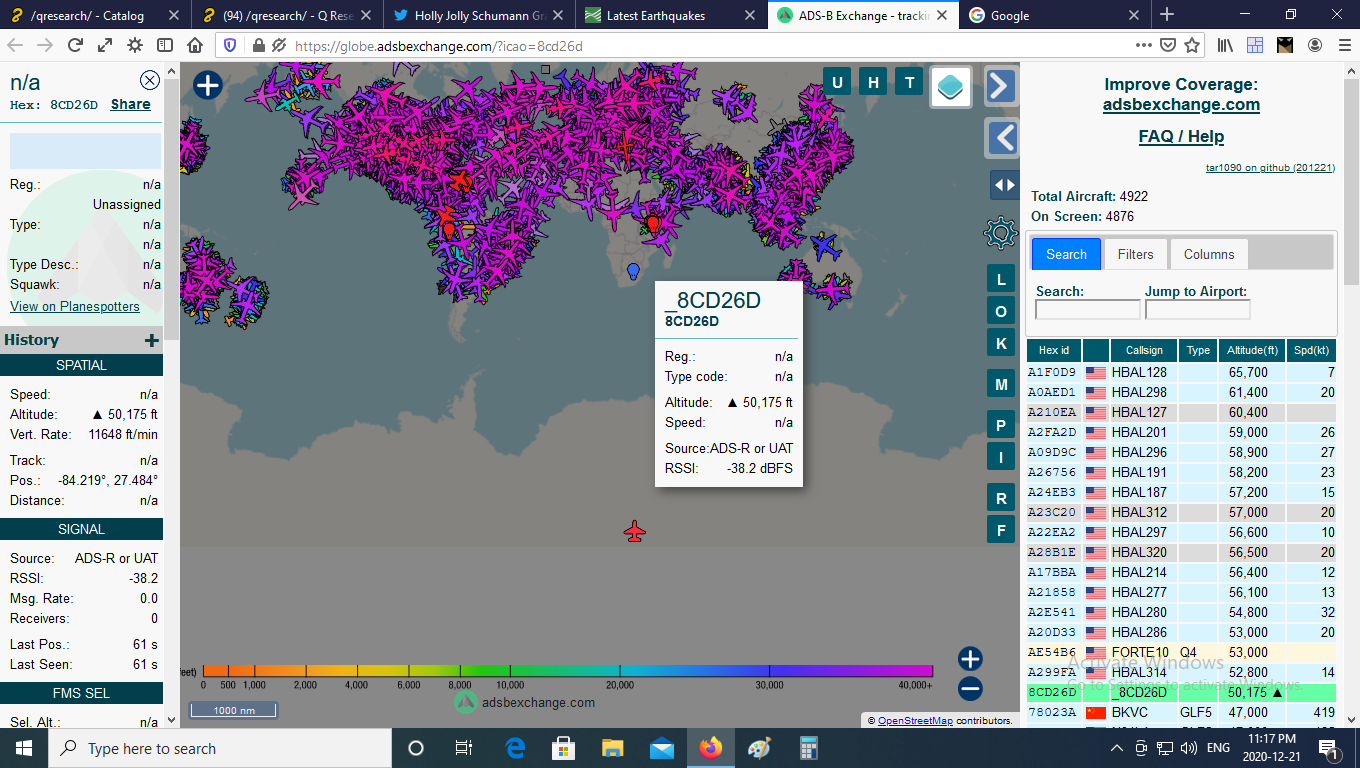Select the BKVC aircraft row
Viewport: 1360px width, 768px height.
pyautogui.click(x=1182, y=712)
